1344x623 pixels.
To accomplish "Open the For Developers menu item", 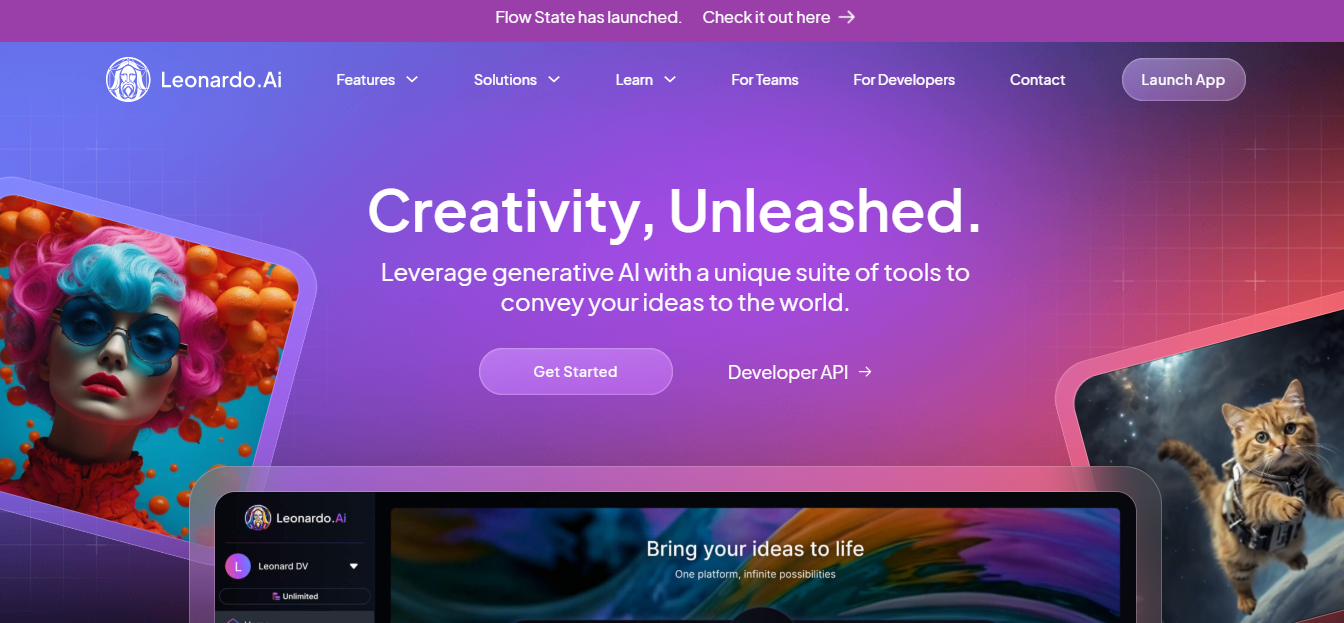I will [x=904, y=80].
